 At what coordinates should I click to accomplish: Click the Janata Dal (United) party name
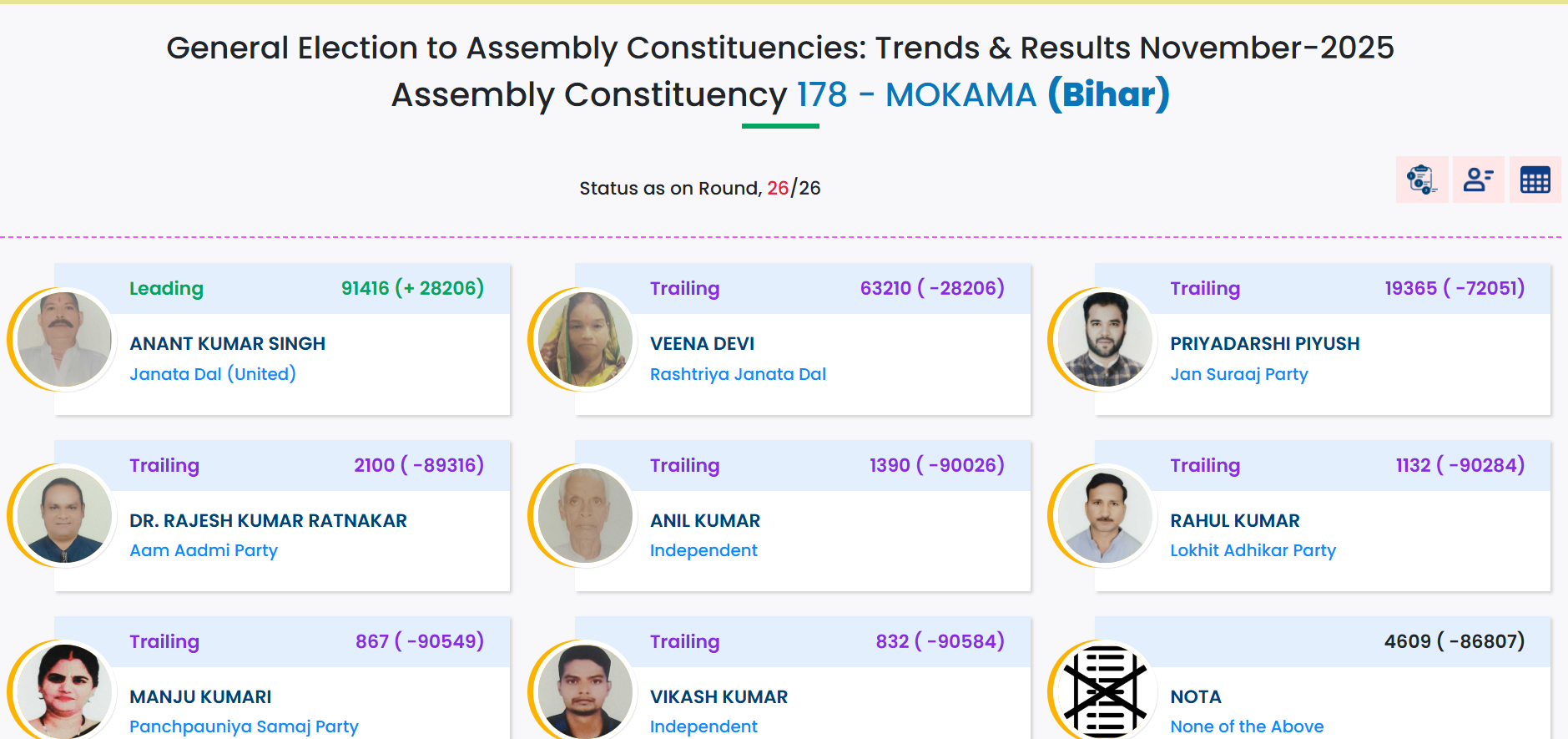point(213,374)
